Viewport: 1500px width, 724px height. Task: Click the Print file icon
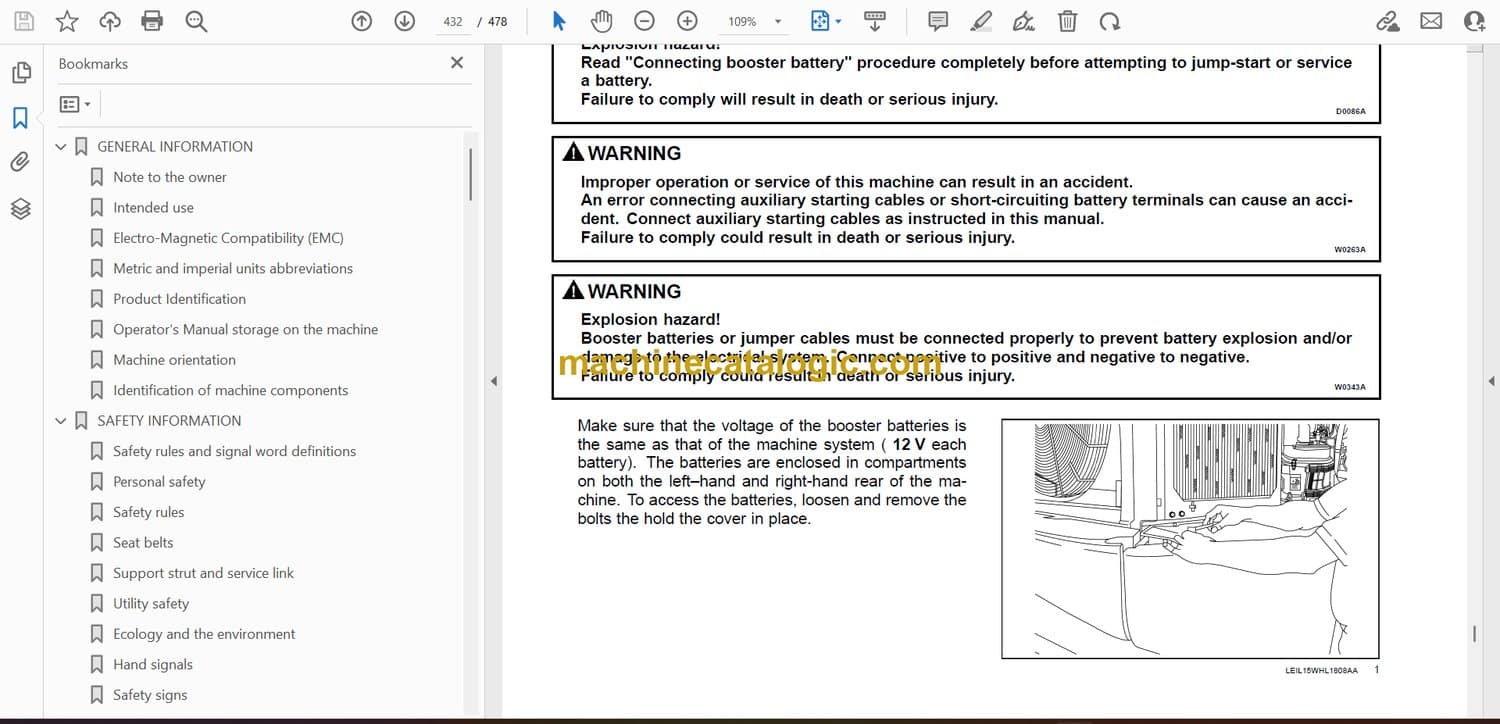(x=152, y=21)
